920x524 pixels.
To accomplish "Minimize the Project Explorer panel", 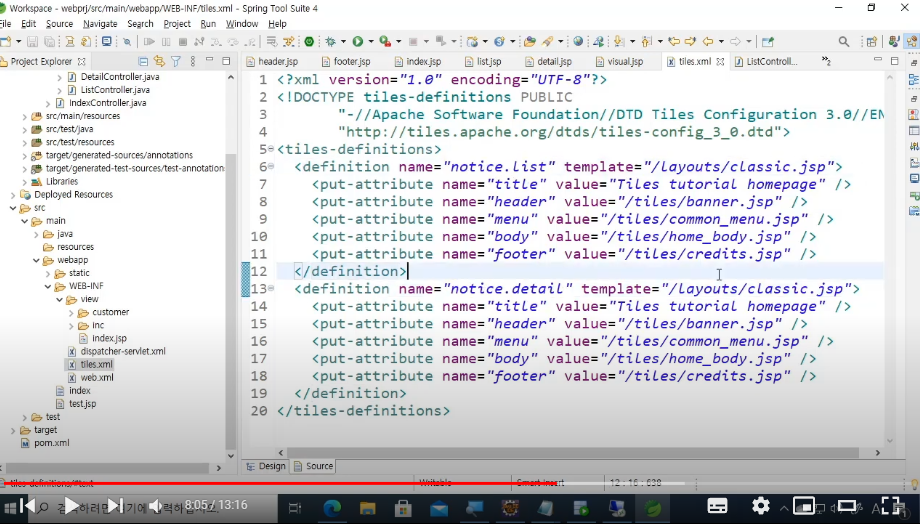I will click(209, 60).
